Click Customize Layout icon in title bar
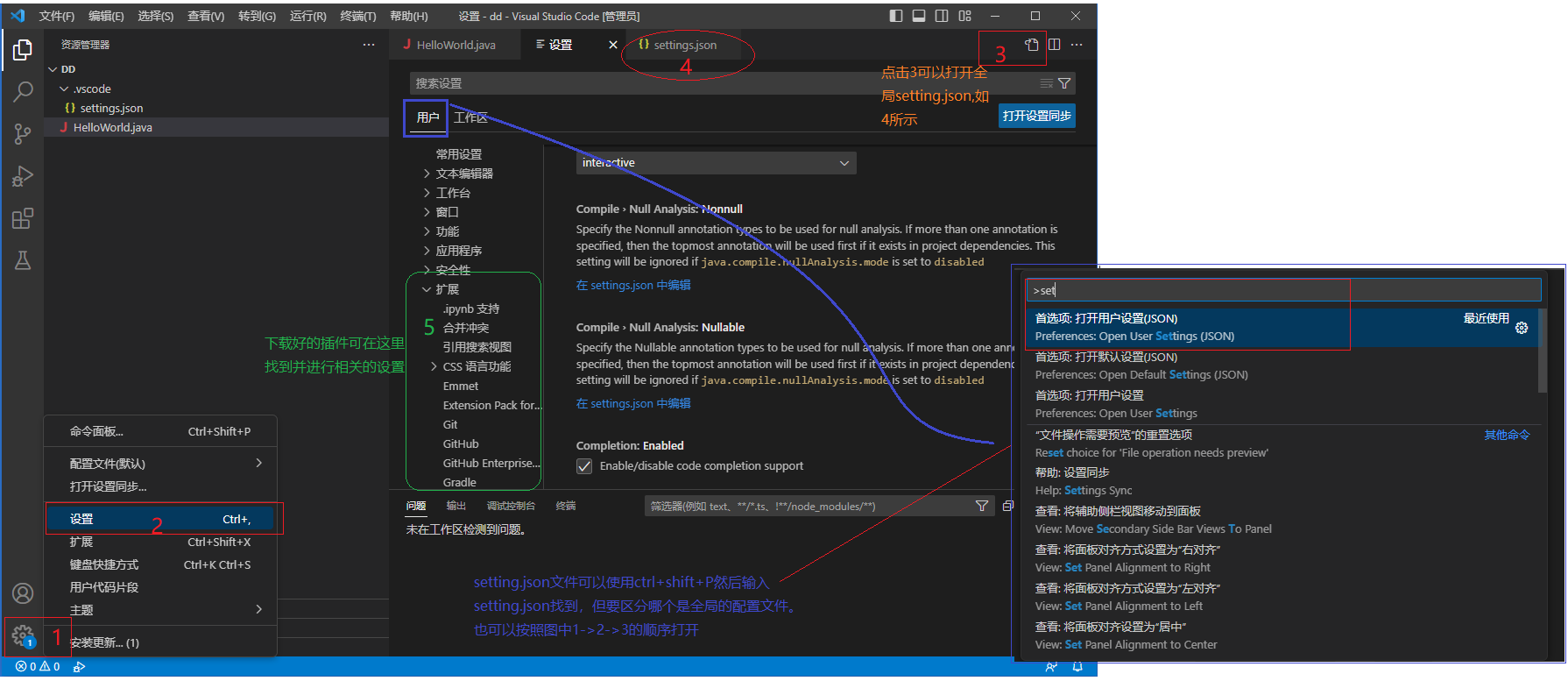The image size is (1568, 681). pyautogui.click(x=964, y=16)
